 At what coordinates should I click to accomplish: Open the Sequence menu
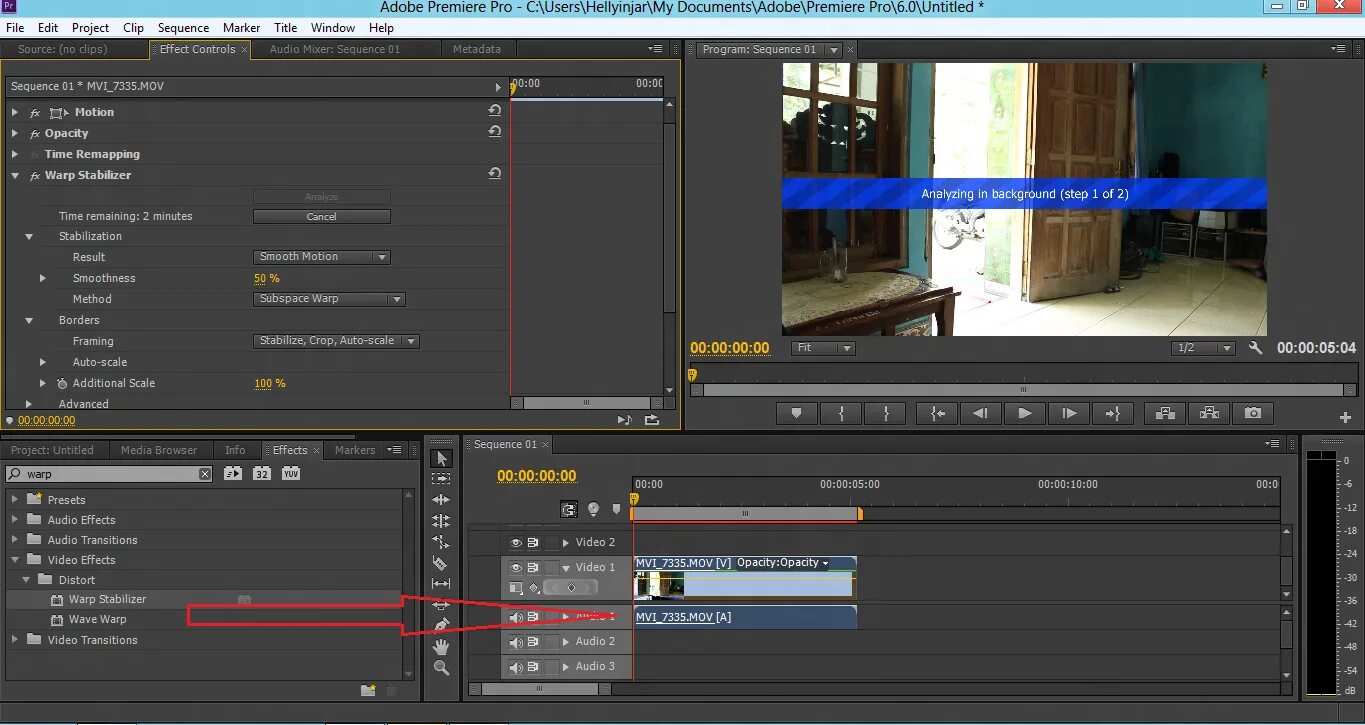[x=184, y=28]
